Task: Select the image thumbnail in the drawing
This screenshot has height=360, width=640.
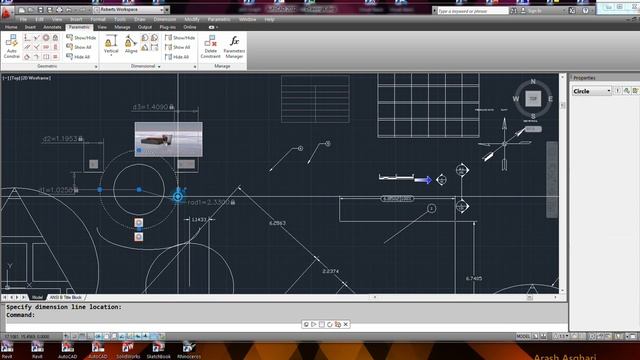Action: (x=169, y=139)
